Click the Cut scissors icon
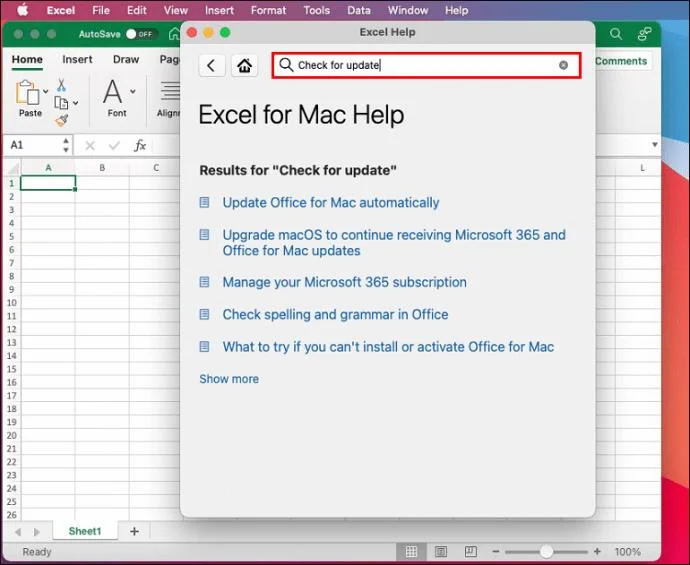Viewport: 690px width, 565px height. coord(61,84)
